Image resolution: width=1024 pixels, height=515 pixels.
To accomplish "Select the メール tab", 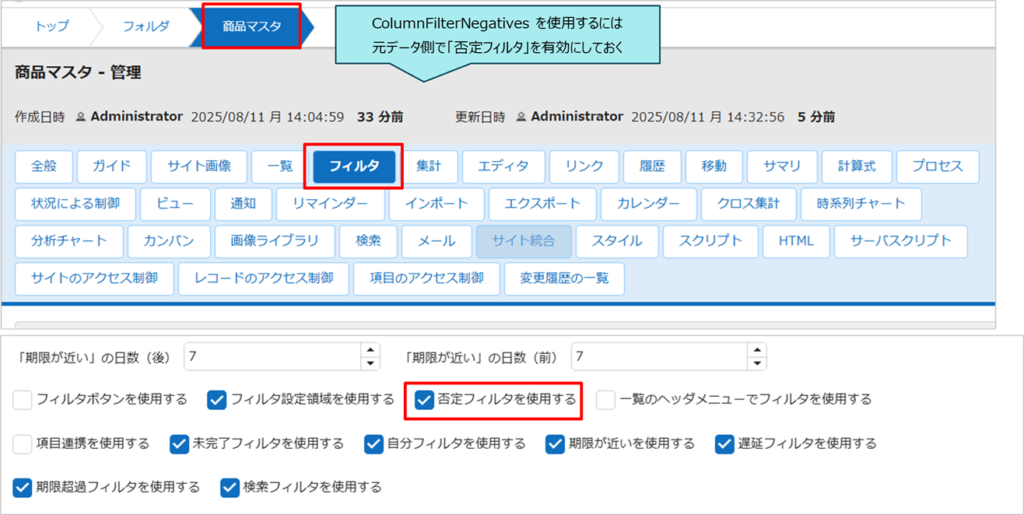I will point(436,241).
